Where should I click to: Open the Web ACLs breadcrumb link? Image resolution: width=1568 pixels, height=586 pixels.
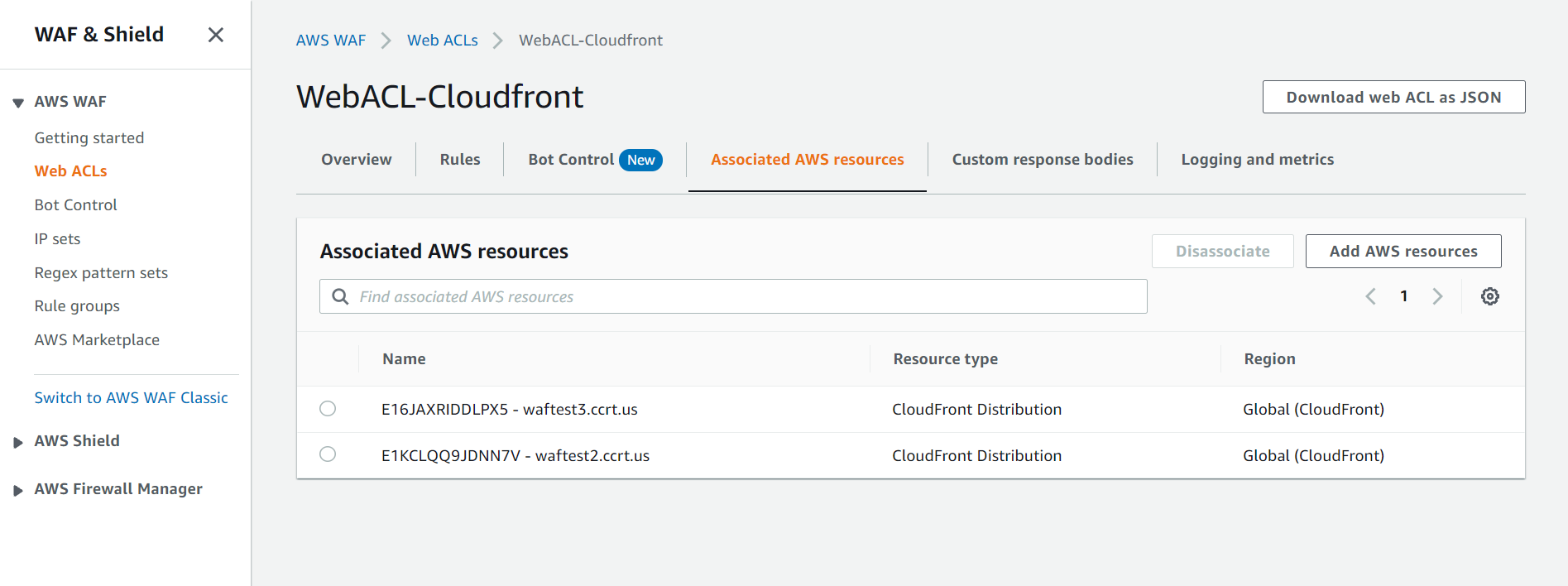443,40
